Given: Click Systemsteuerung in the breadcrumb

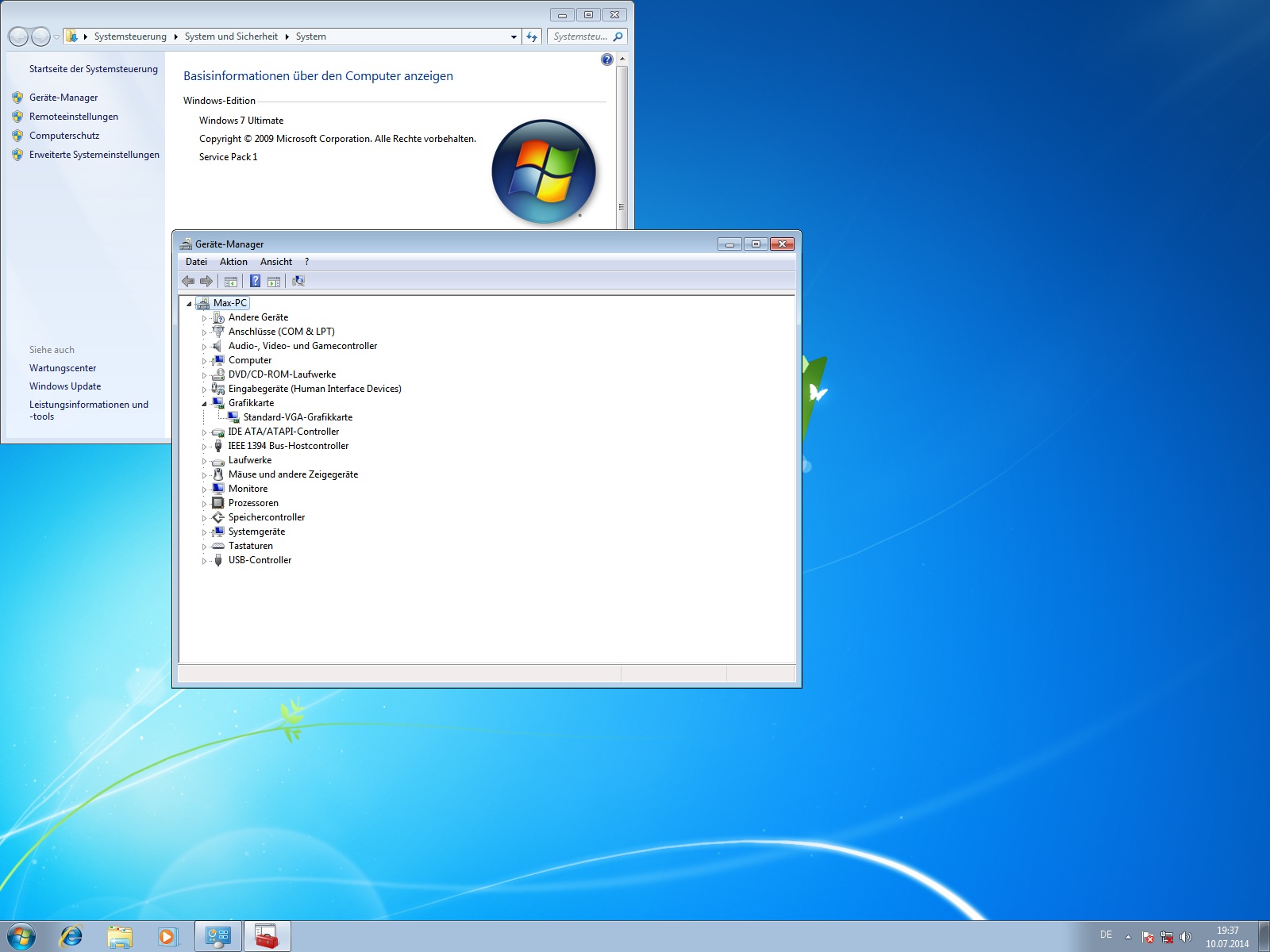Looking at the screenshot, I should (130, 36).
